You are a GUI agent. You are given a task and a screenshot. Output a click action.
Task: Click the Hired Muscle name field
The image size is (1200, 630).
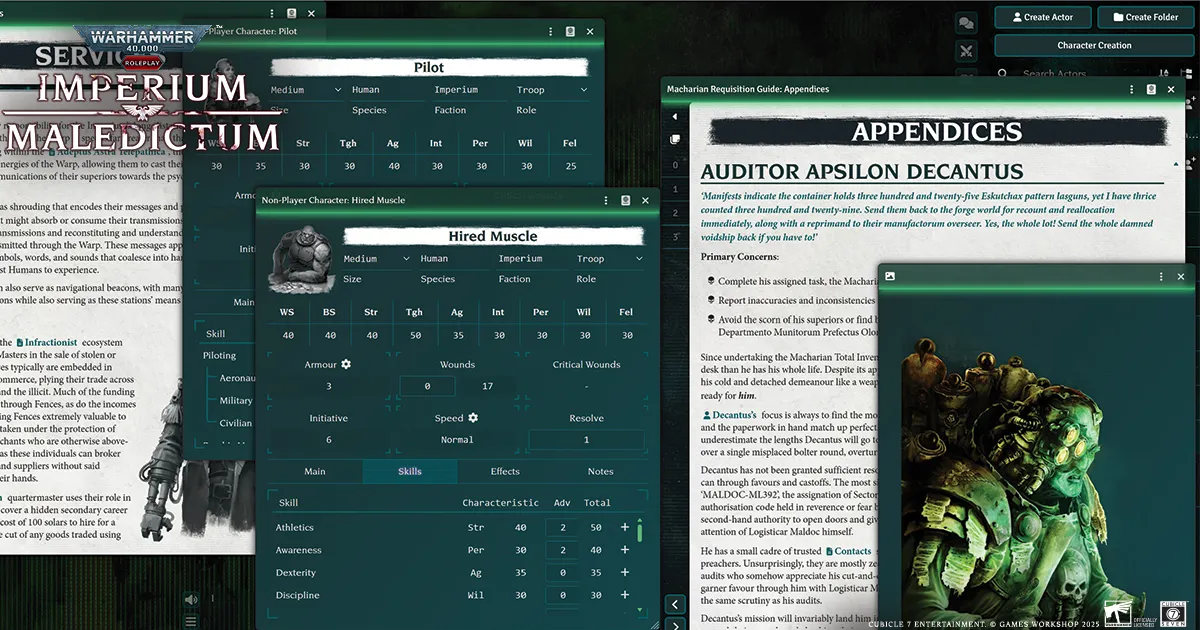pyautogui.click(x=493, y=236)
